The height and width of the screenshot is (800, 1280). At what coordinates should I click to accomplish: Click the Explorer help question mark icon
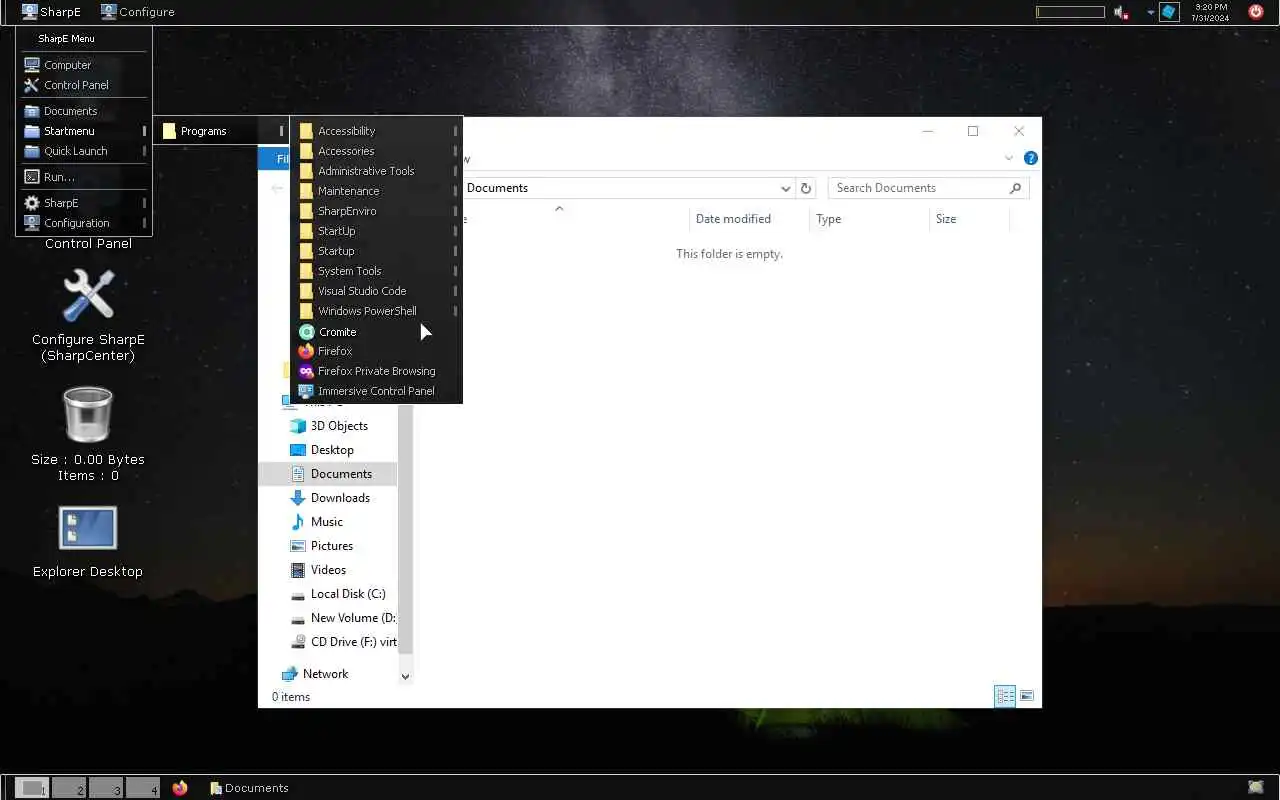[x=1031, y=158]
